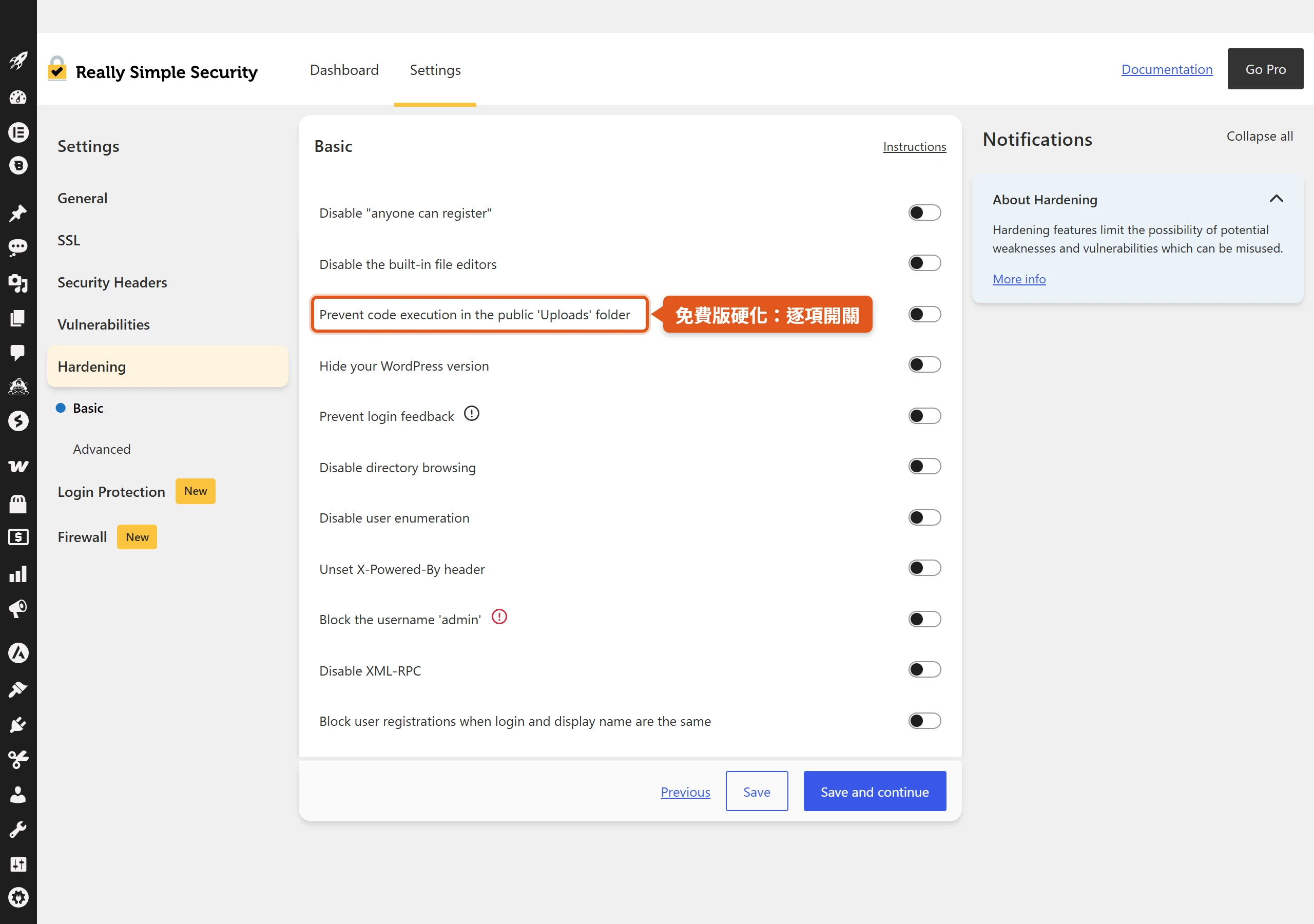Toggle Disable the built-in file editors

(924, 263)
